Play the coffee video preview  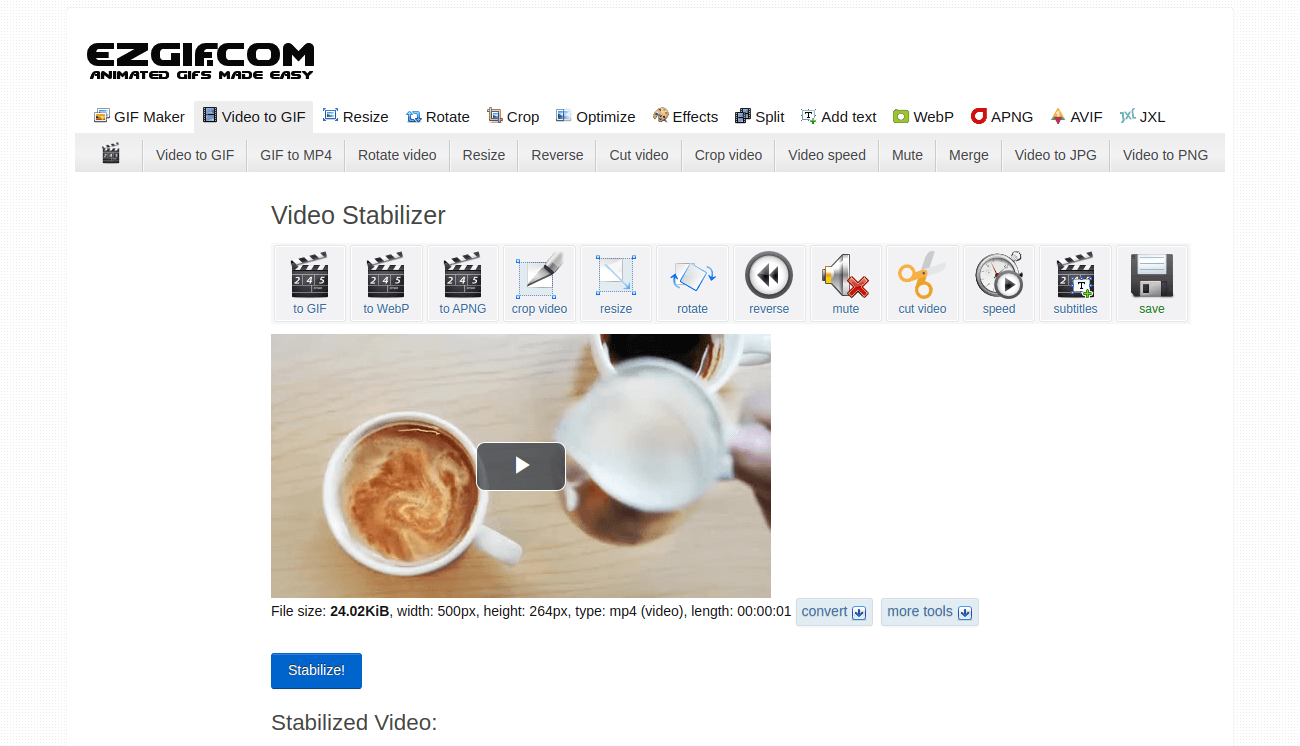[x=521, y=466]
